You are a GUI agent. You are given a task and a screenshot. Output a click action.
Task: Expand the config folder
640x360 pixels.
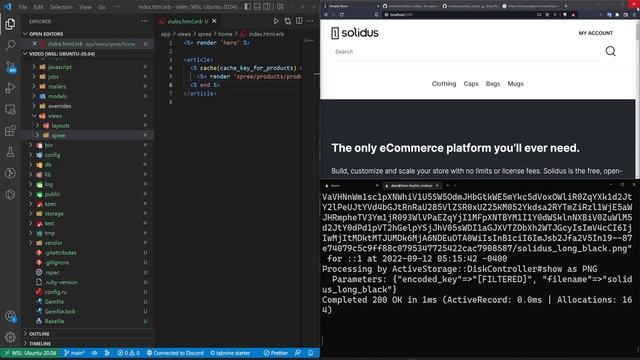52,155
